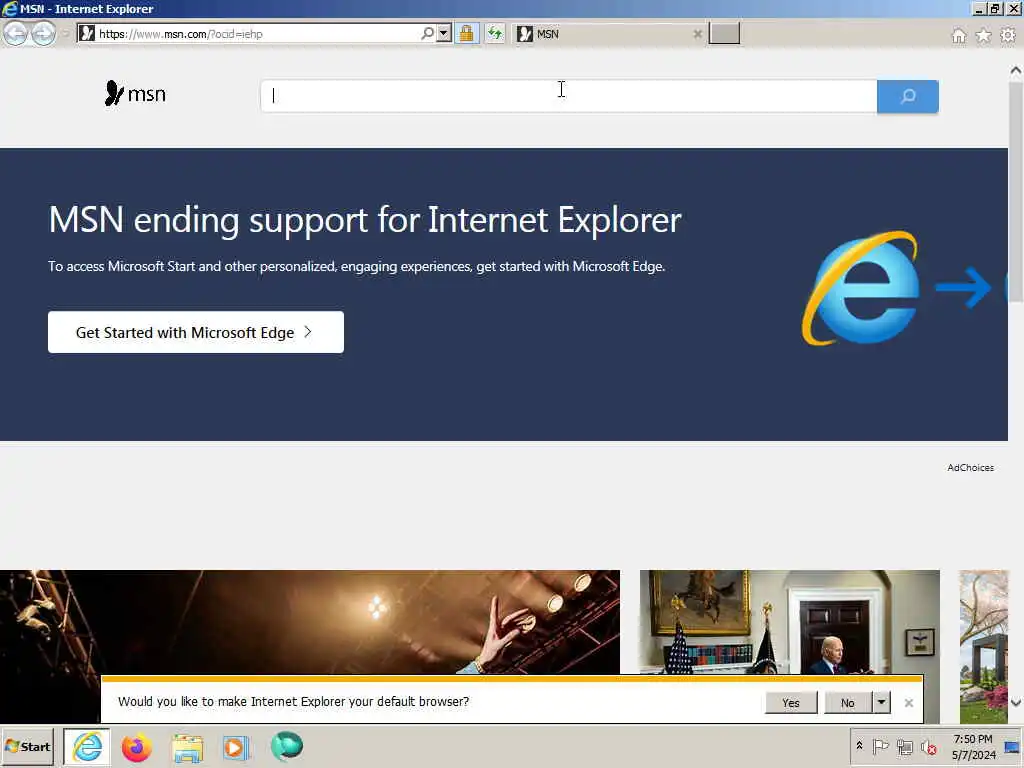1024x768 pixels.
Task: Click the Internet Explorer title bar icon
Action: click(10, 8)
